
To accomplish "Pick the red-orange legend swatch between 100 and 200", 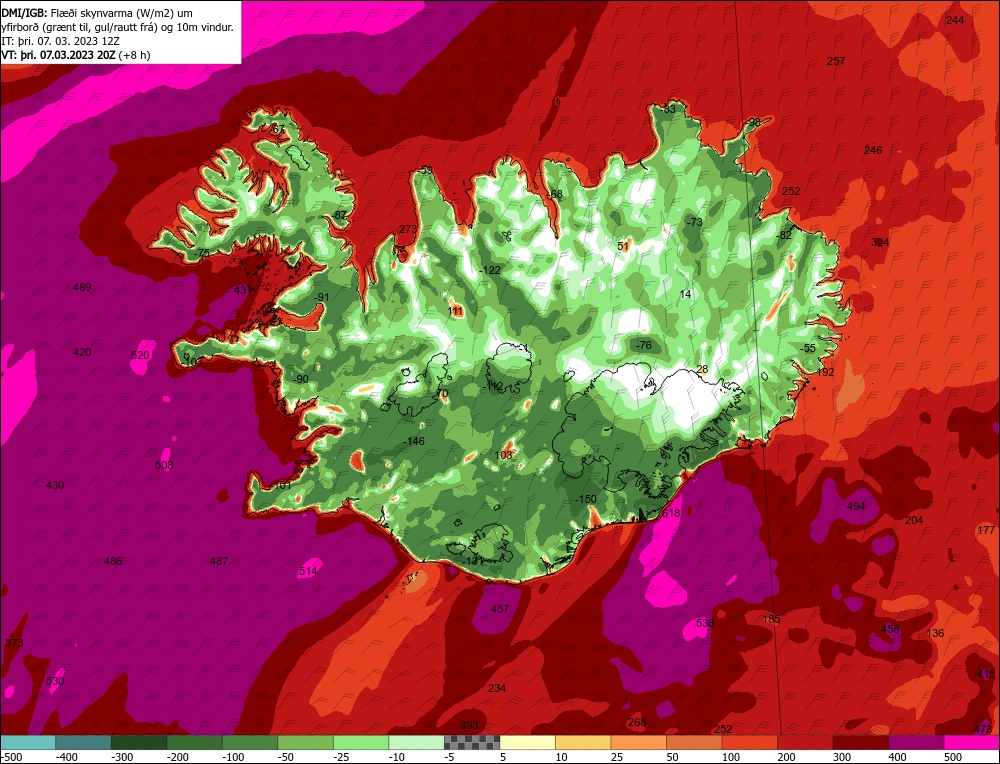I will tap(749, 742).
